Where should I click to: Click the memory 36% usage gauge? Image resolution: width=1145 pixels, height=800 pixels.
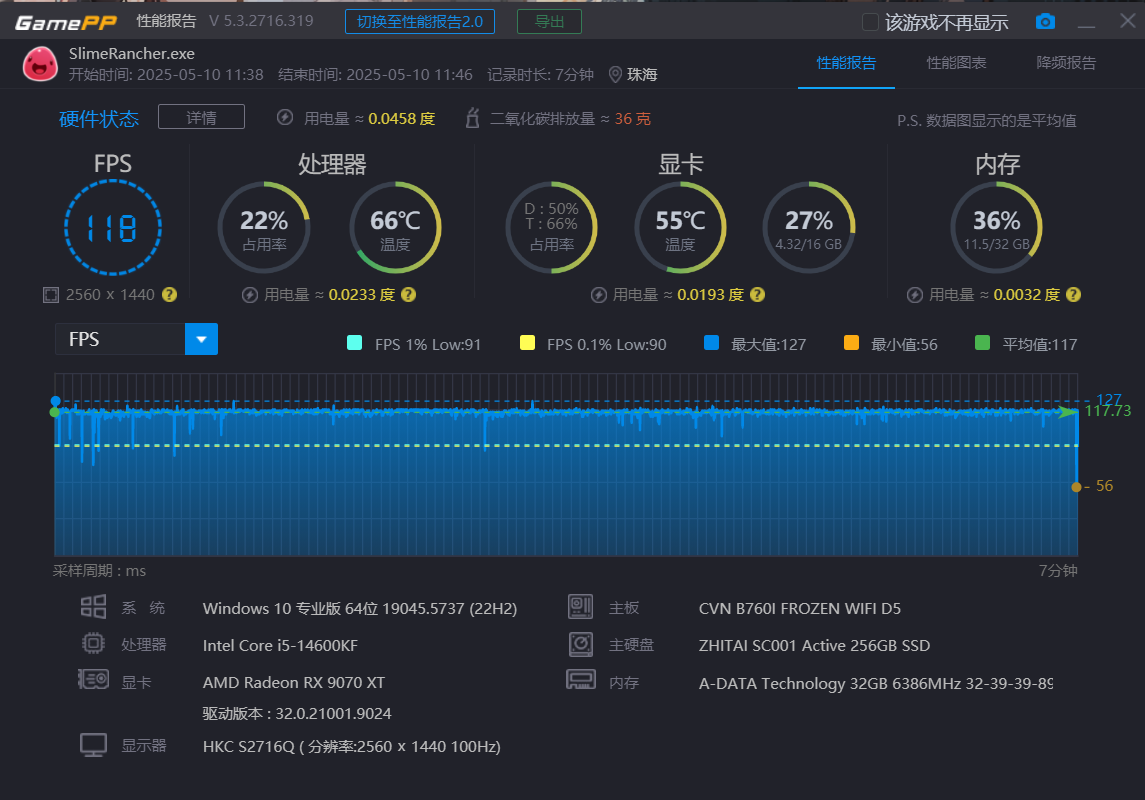coord(996,228)
